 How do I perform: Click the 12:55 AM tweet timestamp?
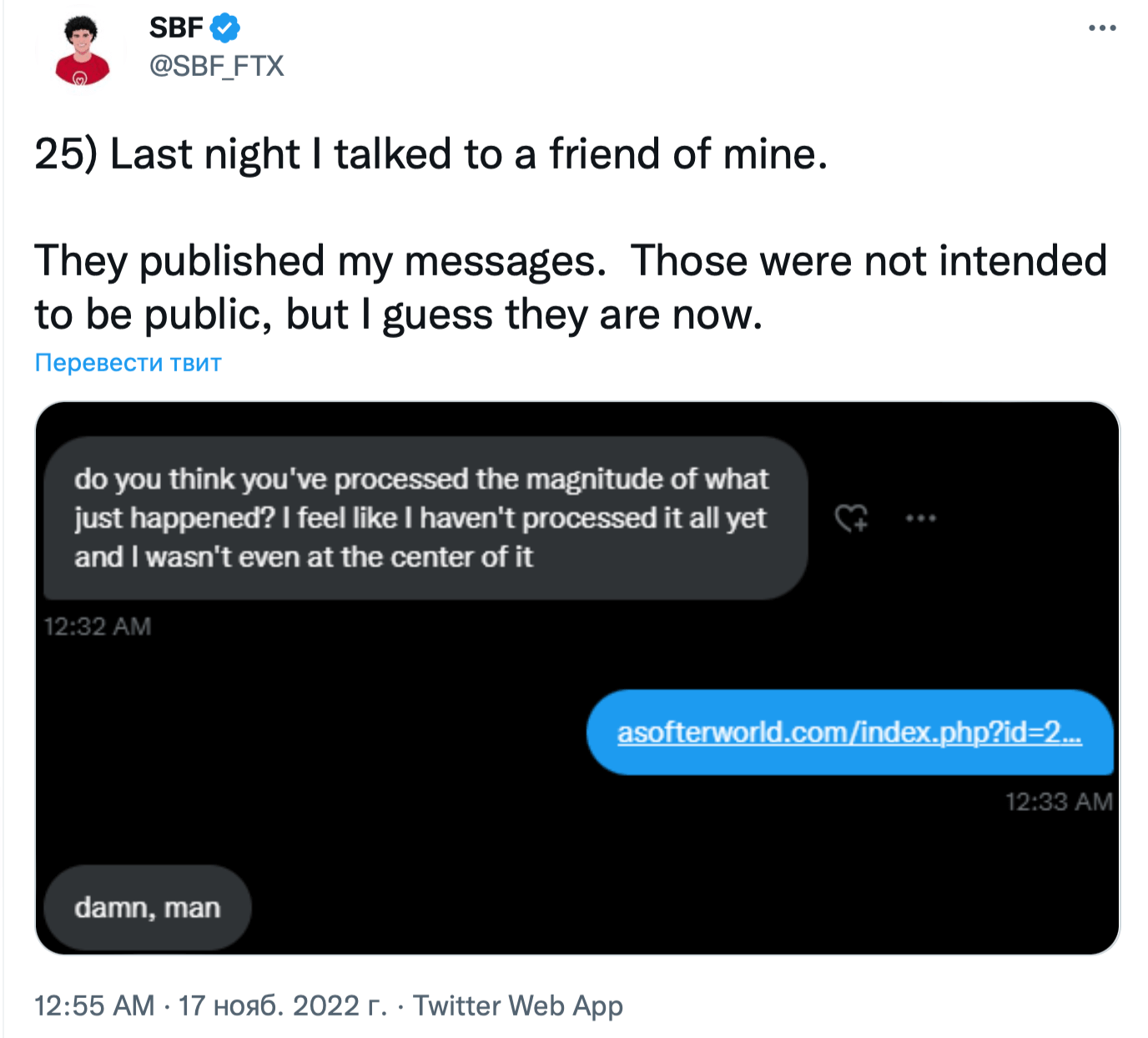94,1005
